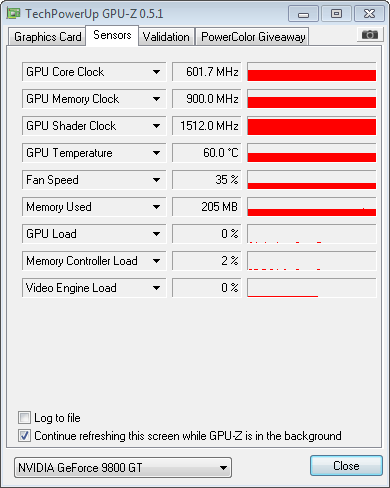This screenshot has width=390, height=488.
Task: Click the GPU-Z app icon in title bar
Action: [x=14, y=13]
